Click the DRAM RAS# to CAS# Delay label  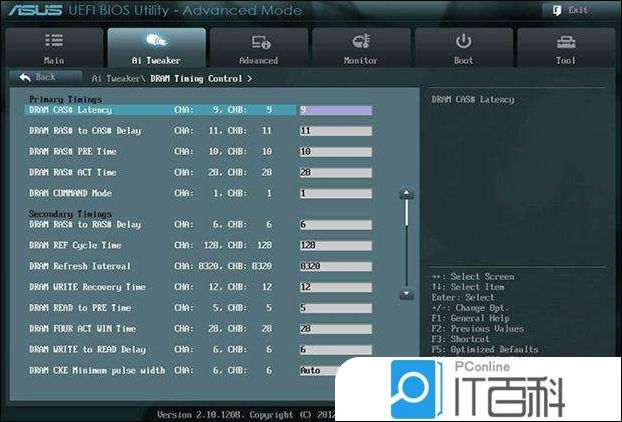click(x=85, y=131)
